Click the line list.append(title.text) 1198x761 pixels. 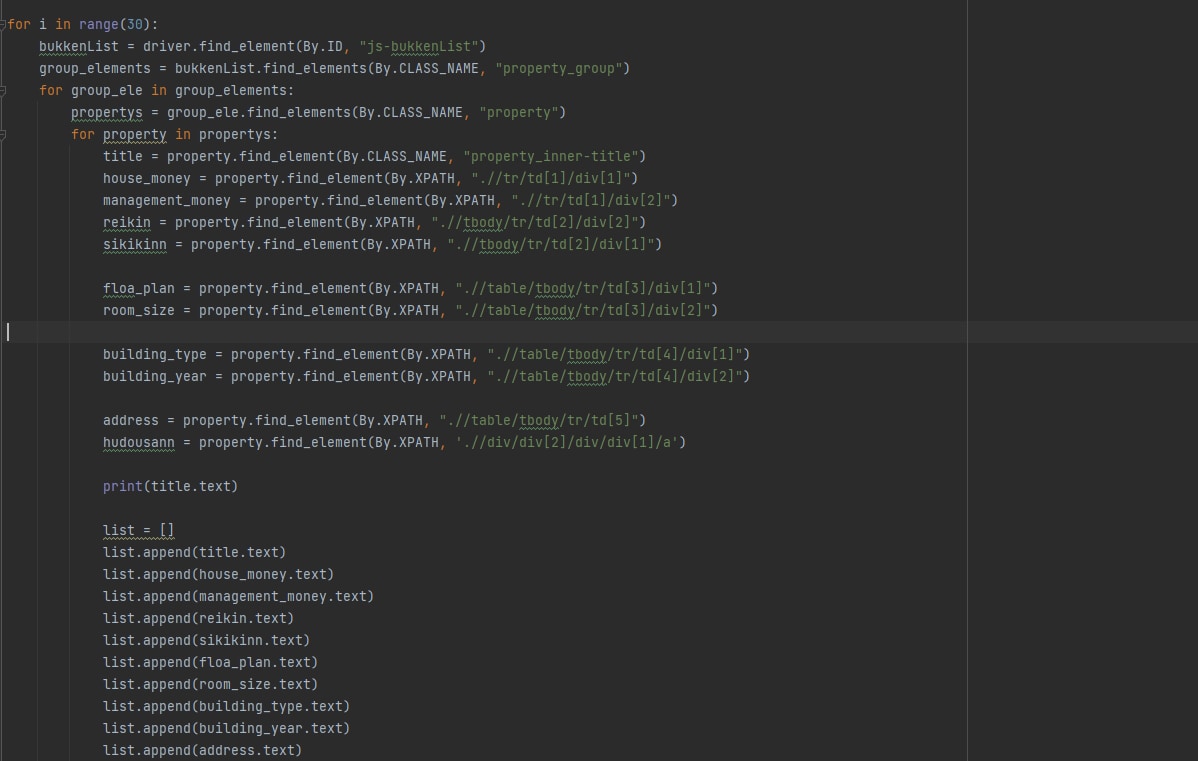194,552
